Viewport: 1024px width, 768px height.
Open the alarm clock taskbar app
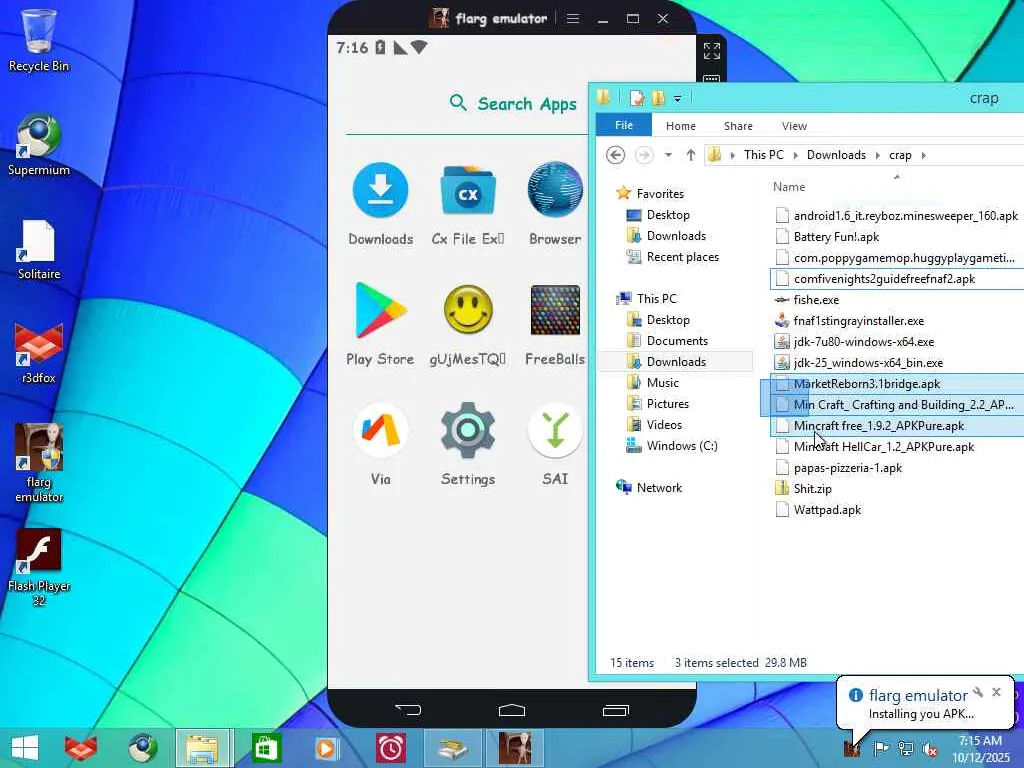click(391, 748)
